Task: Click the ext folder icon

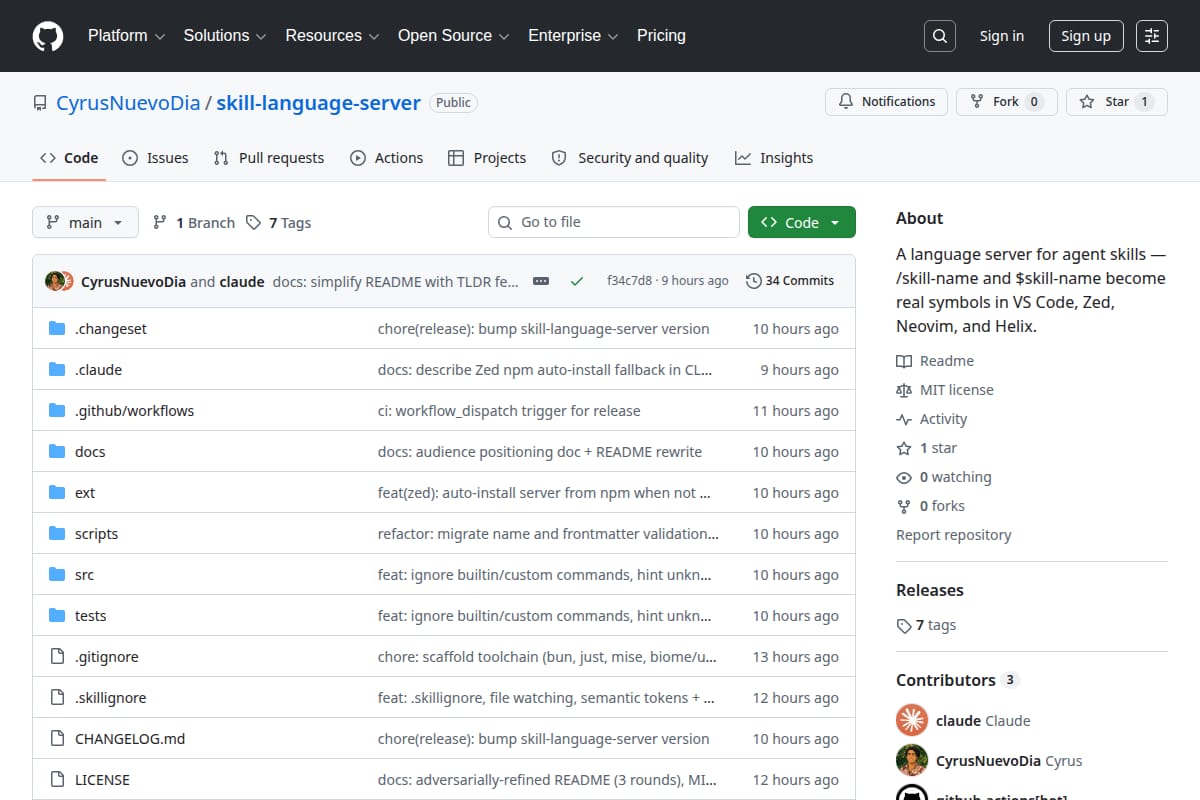Action: [x=57, y=493]
